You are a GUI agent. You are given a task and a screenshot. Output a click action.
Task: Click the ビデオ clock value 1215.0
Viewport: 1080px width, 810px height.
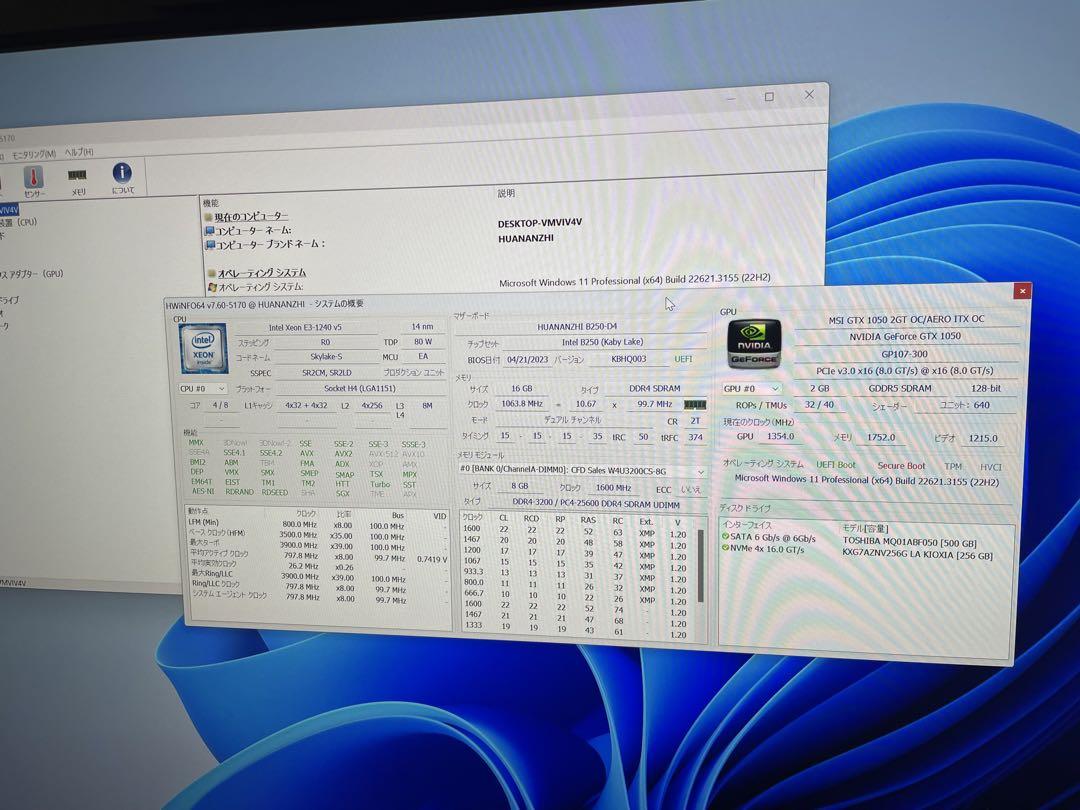pyautogui.click(x=982, y=438)
